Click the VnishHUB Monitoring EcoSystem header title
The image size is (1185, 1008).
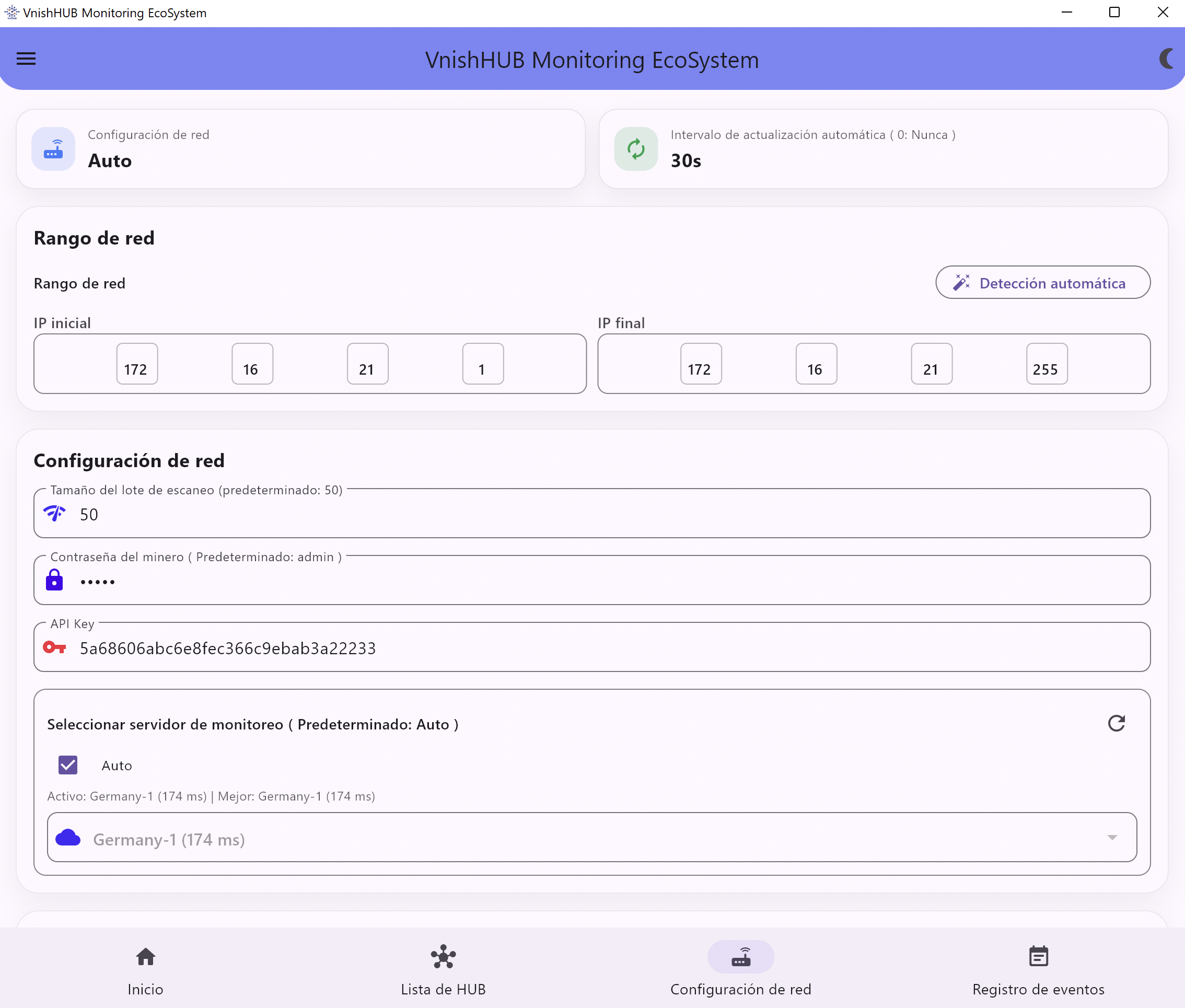pyautogui.click(x=592, y=60)
